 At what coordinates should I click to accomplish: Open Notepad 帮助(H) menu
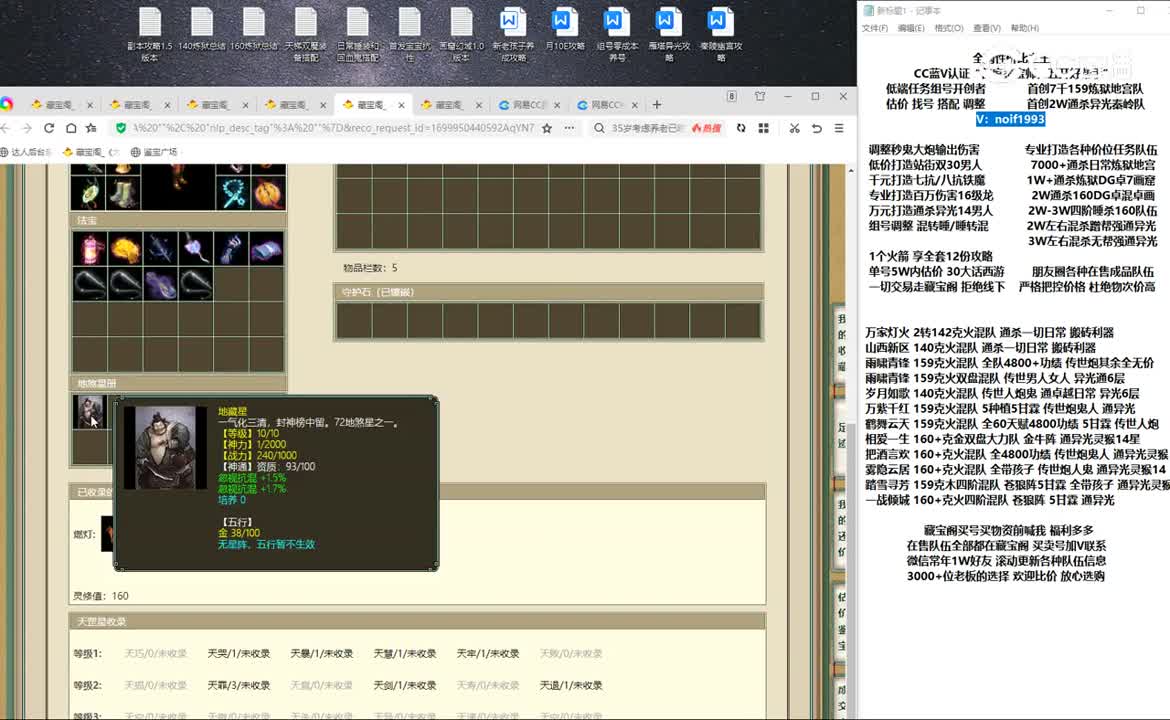pyautogui.click(x=1024, y=28)
